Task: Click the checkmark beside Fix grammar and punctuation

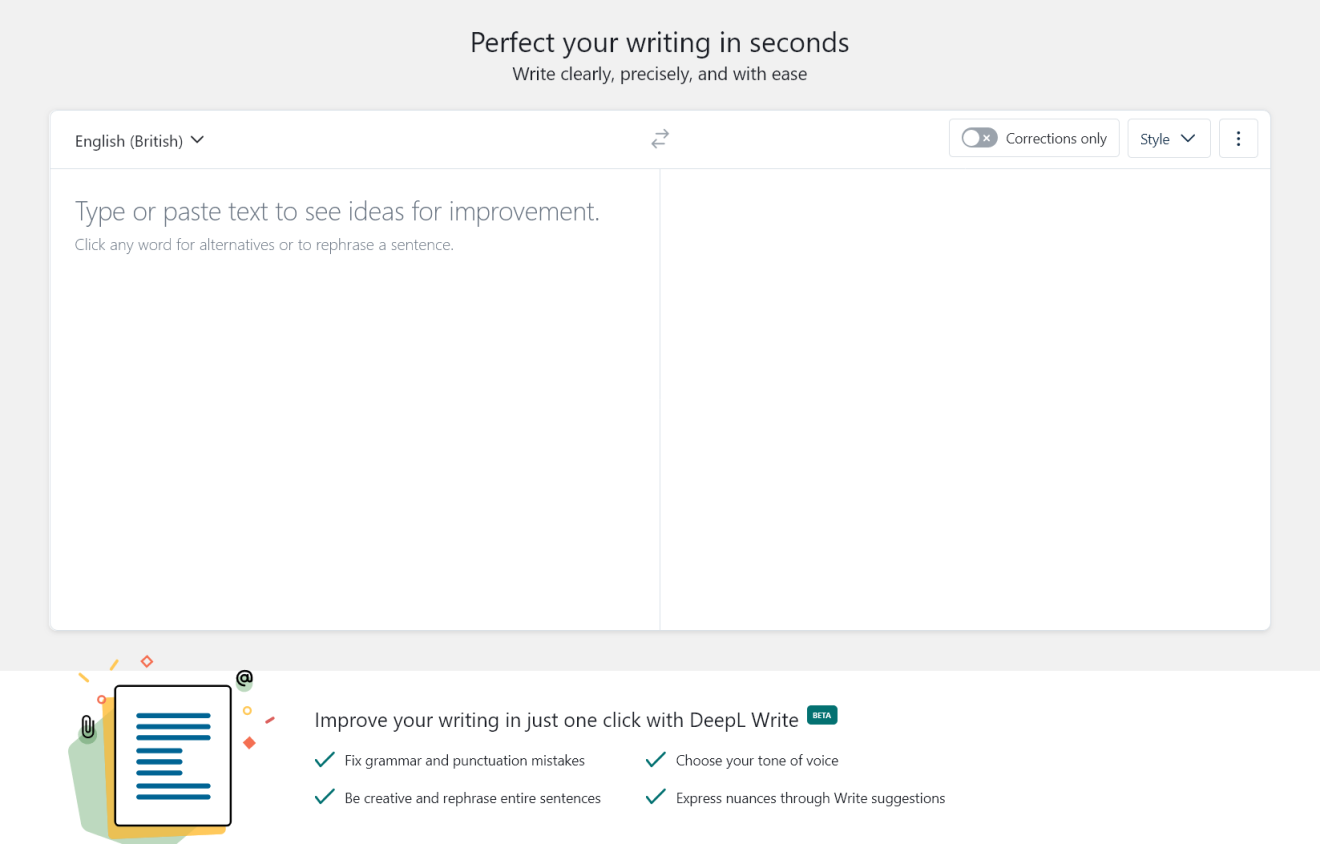Action: point(324,760)
